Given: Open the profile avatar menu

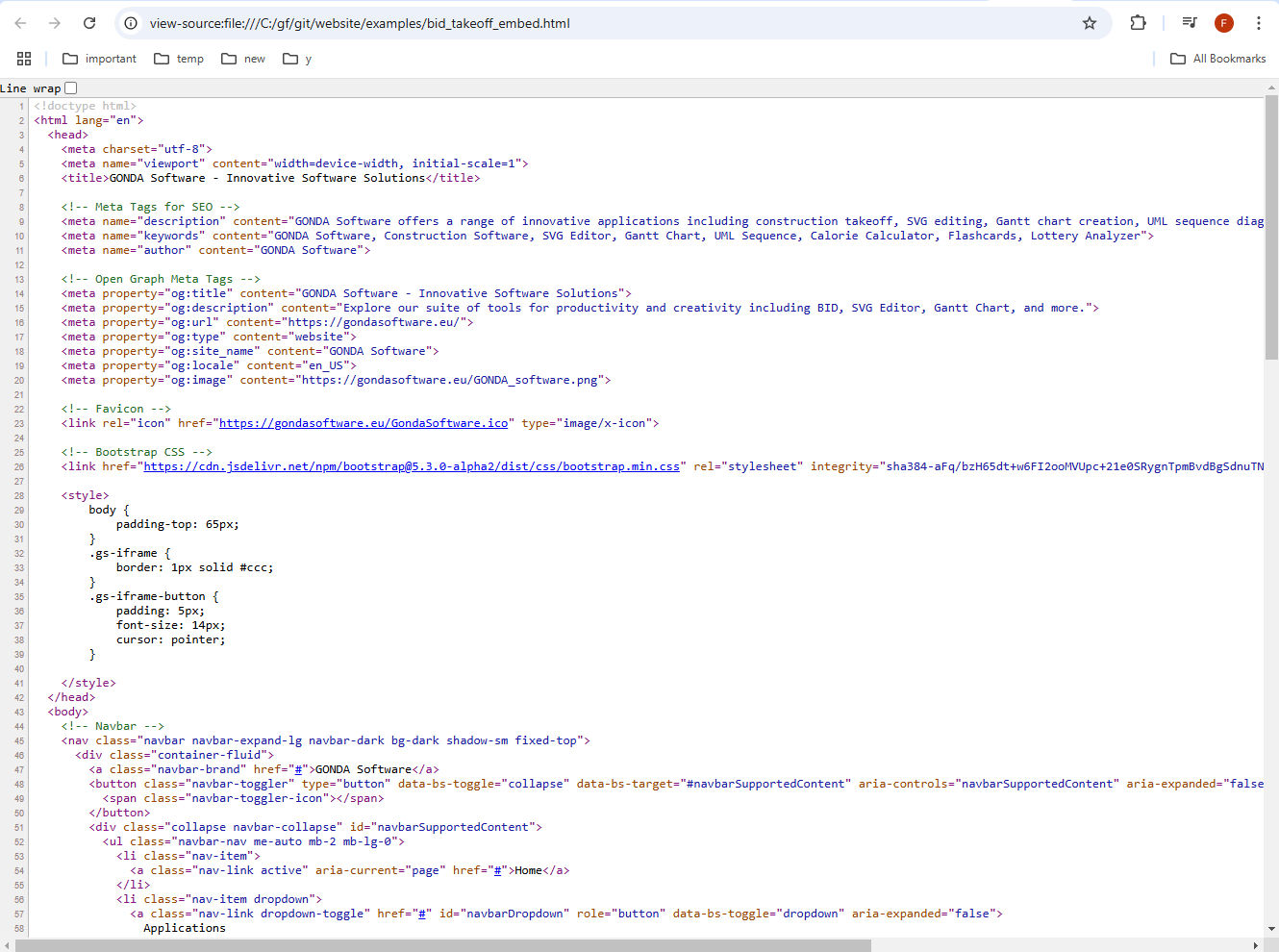Looking at the screenshot, I should [x=1224, y=23].
